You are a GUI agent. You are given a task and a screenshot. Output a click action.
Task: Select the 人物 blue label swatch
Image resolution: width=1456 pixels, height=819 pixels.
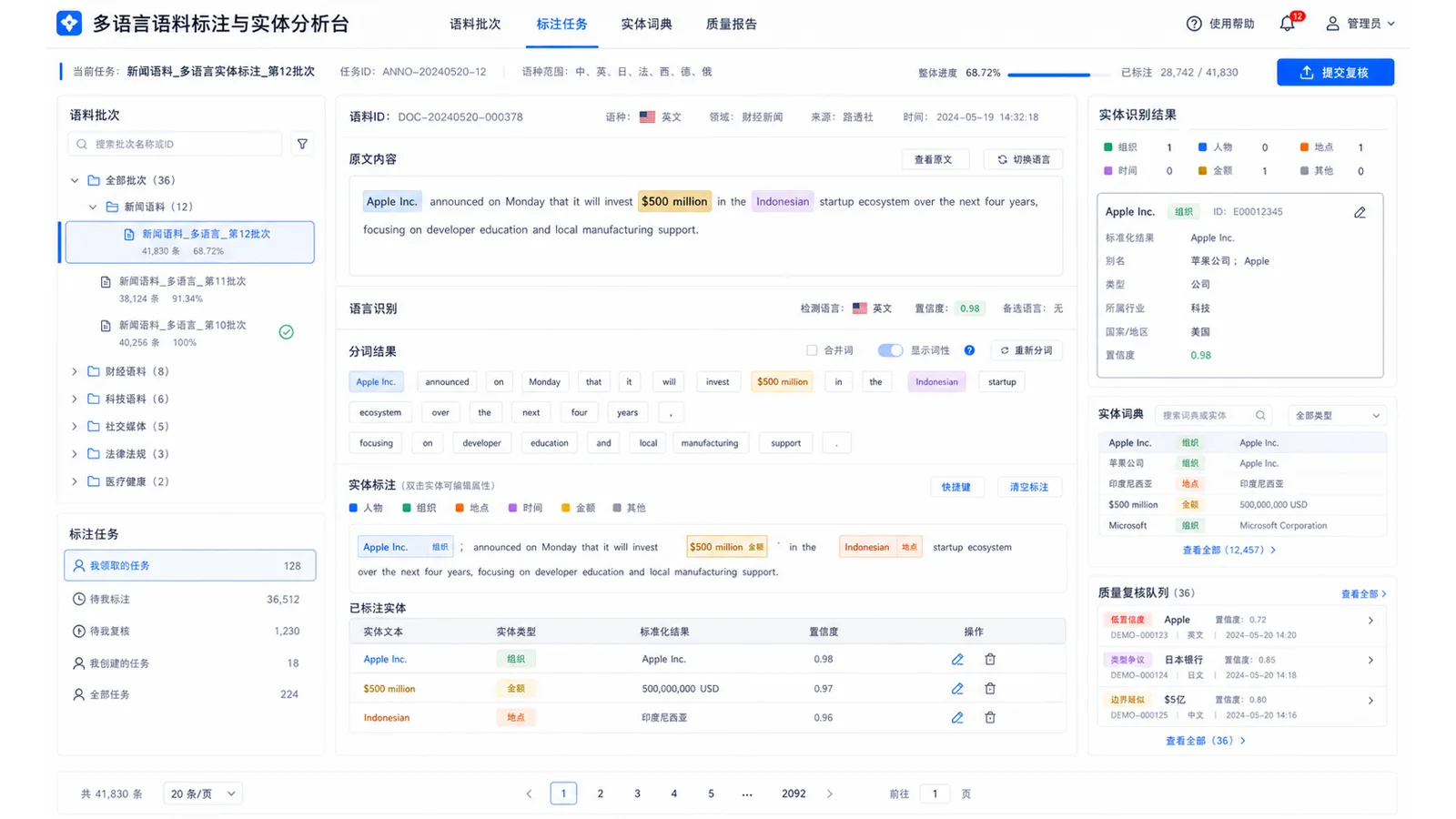(353, 509)
